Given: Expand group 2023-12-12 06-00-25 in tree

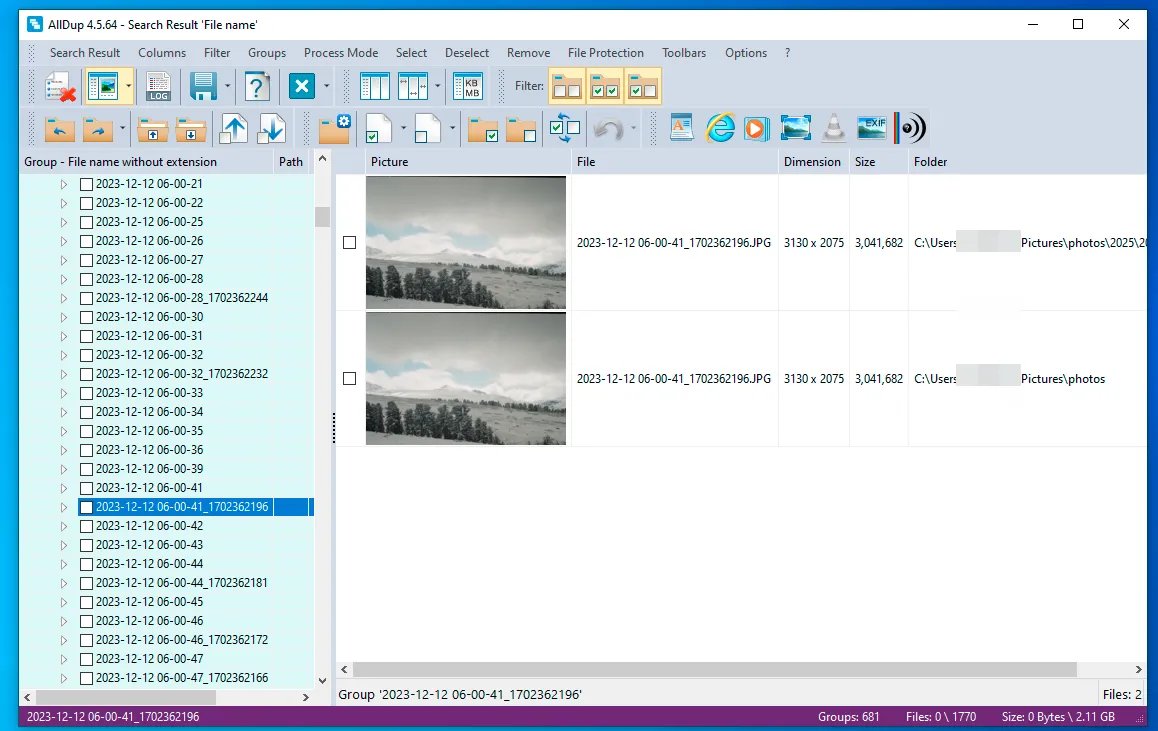Looking at the screenshot, I should 63,222.
